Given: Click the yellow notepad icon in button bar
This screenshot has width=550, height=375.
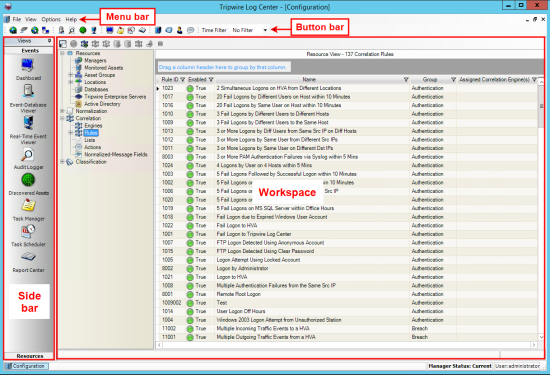Looking at the screenshot, I should 120,30.
